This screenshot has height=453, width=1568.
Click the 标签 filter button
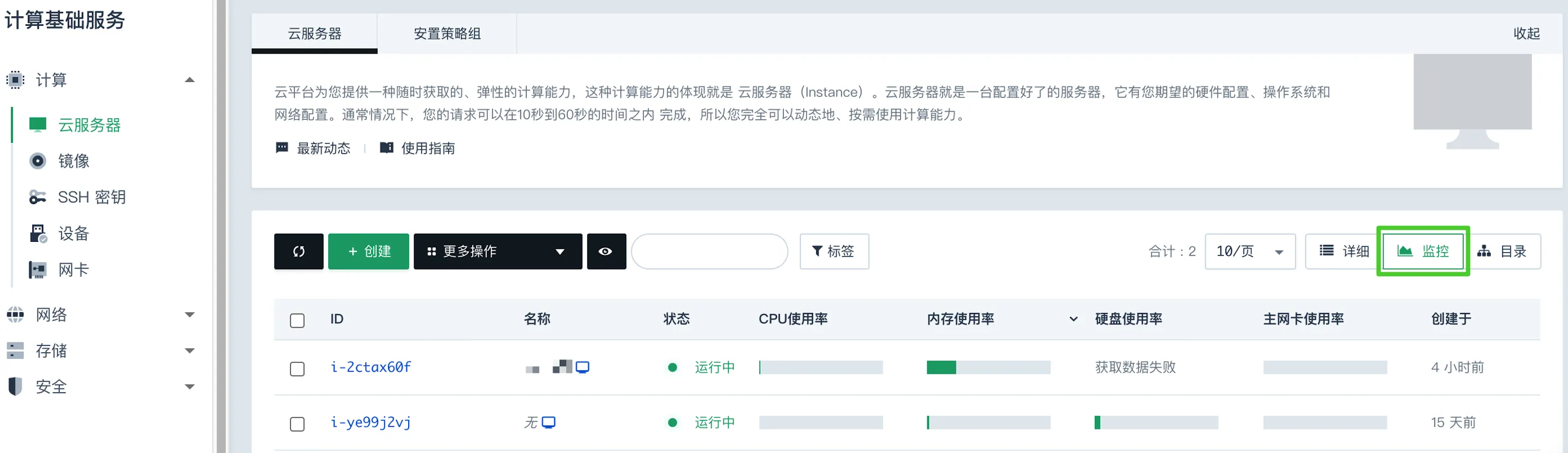point(834,251)
